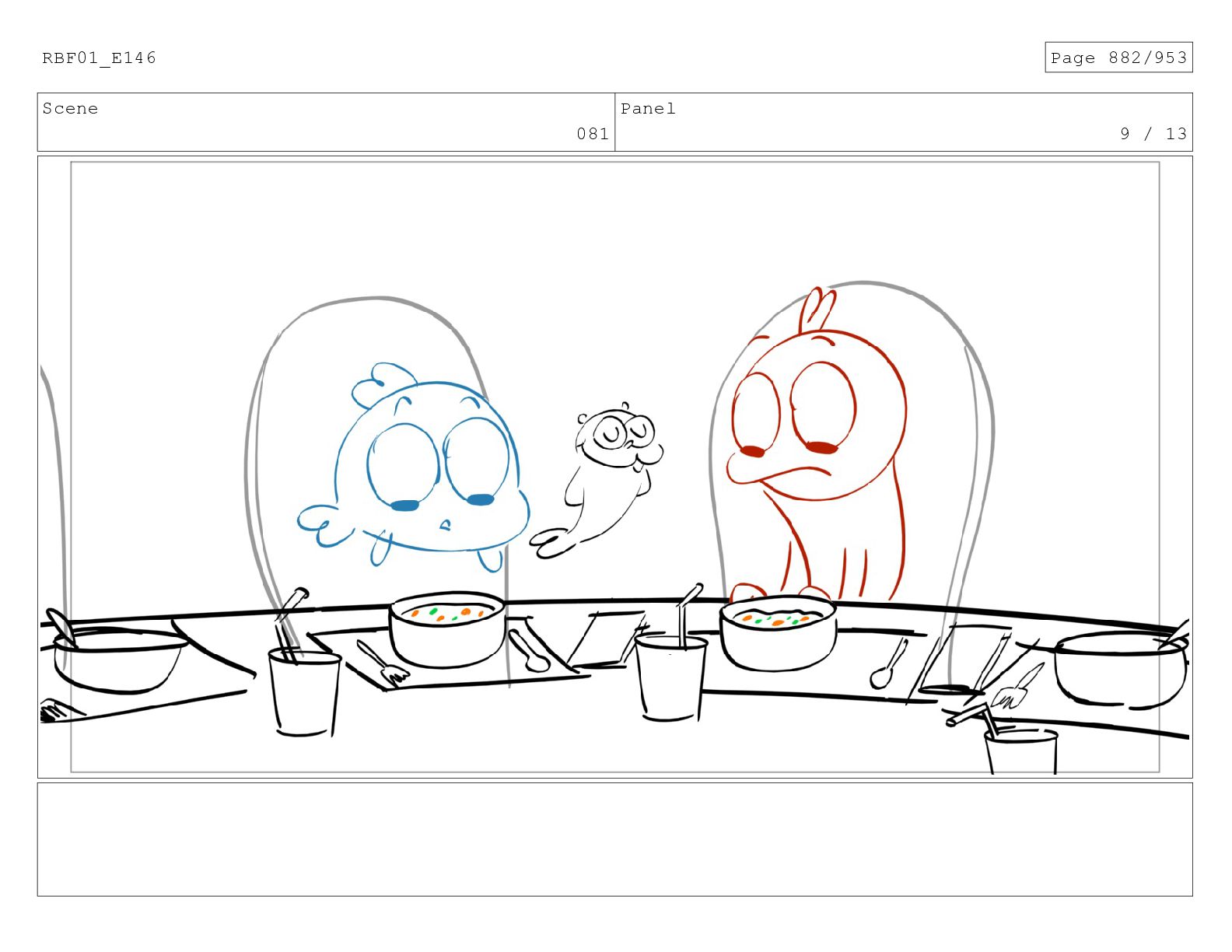Select the Scene label text
The image size is (1232, 952).
(x=70, y=108)
